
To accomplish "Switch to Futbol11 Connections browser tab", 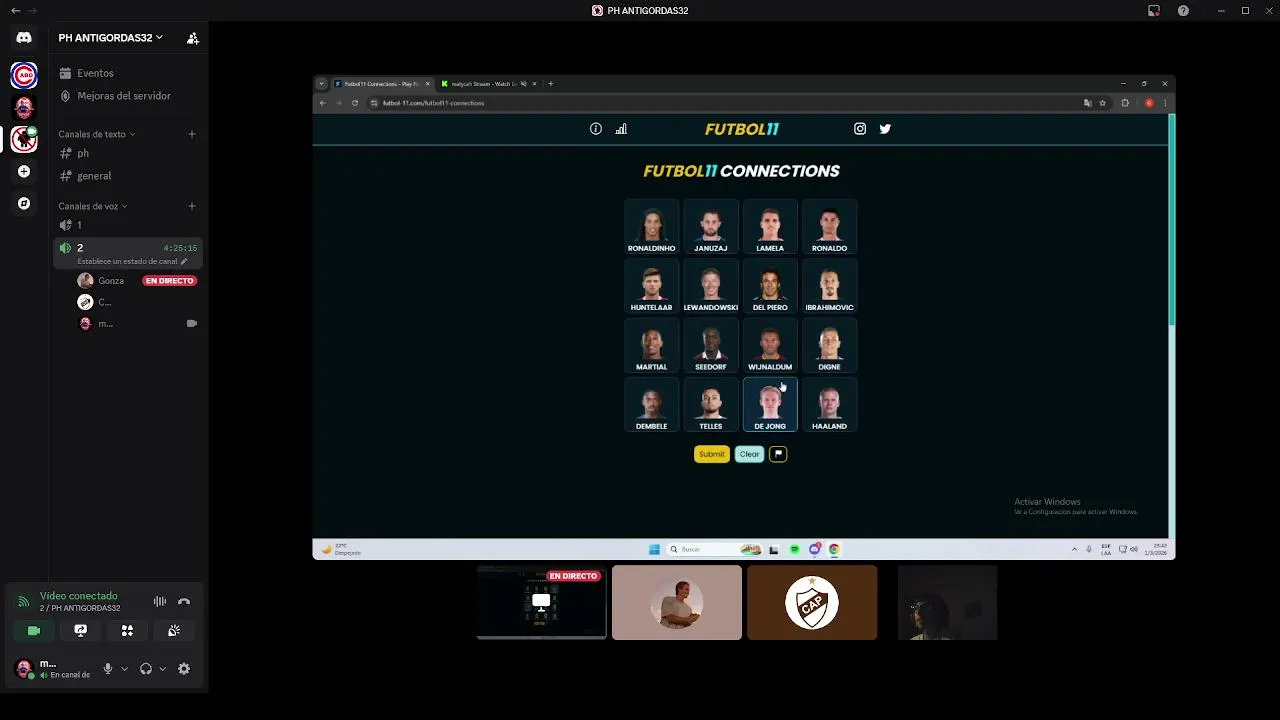I will (382, 84).
